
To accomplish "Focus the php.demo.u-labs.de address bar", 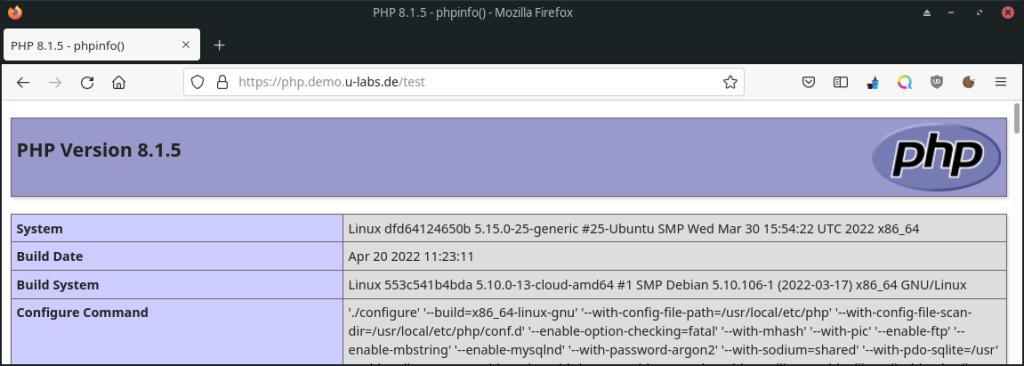I will pyautogui.click(x=457, y=82).
